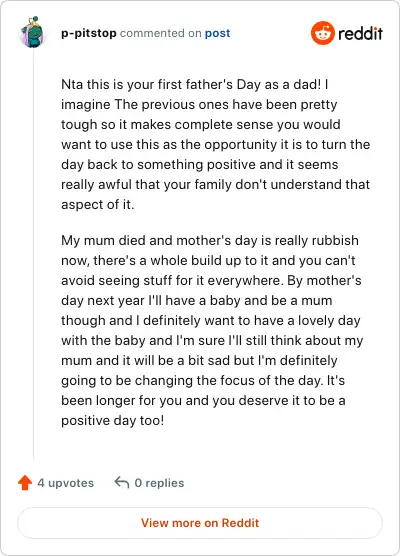Open the p-pitstop username profile
The image size is (400, 556).
pyautogui.click(x=89, y=33)
